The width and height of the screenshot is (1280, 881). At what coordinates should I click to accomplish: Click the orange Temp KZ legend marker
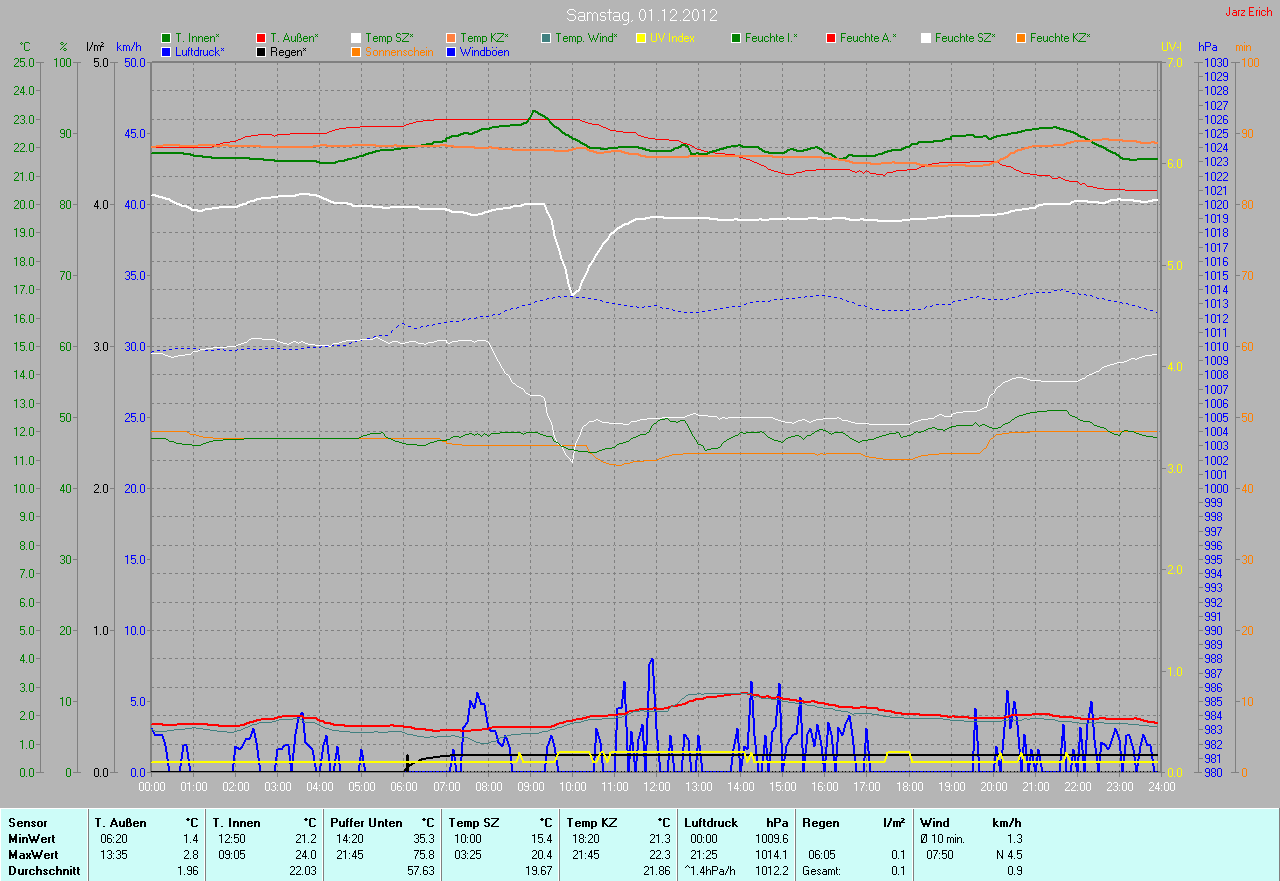pyautogui.click(x=451, y=38)
